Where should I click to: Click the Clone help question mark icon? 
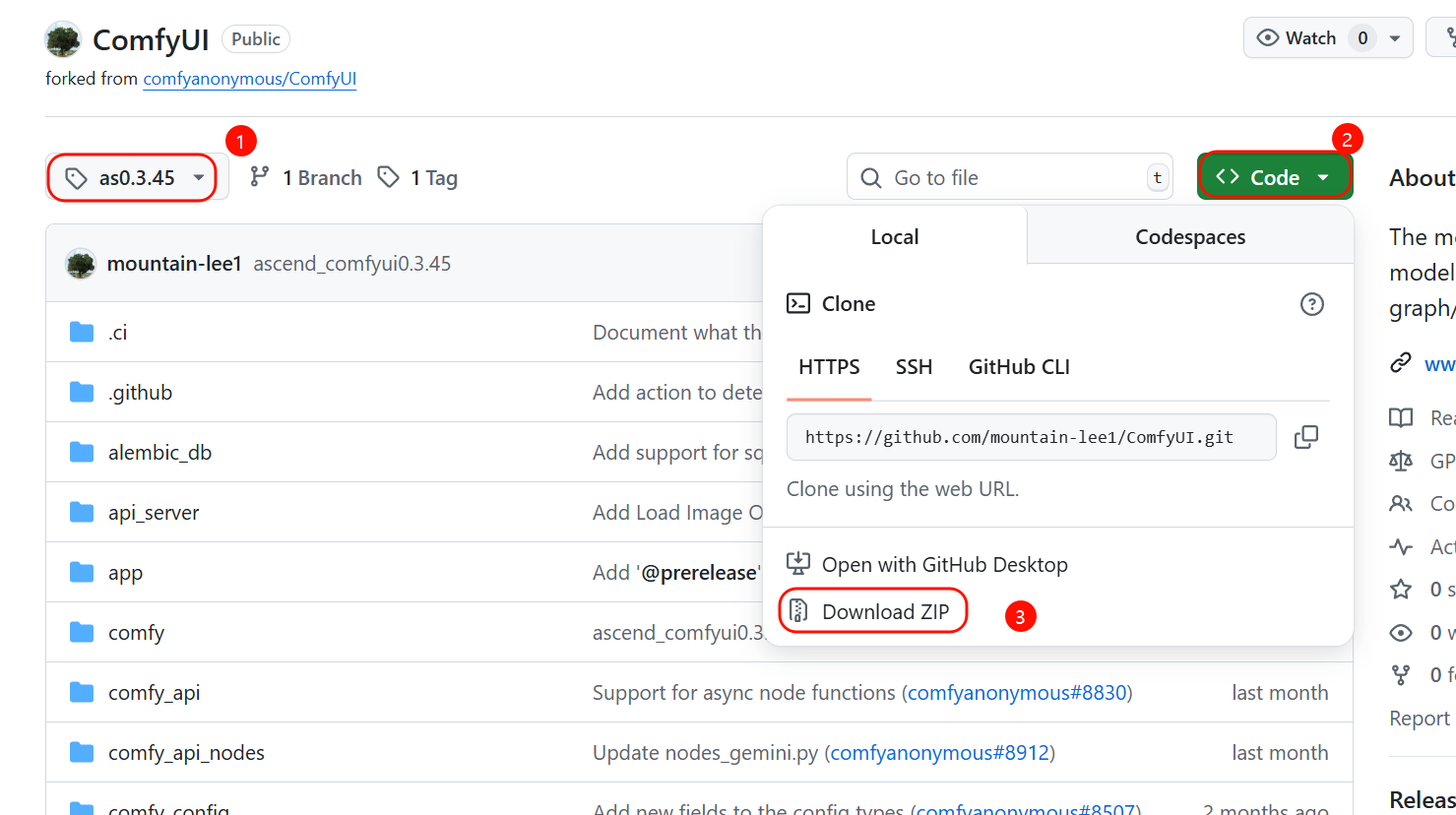click(1311, 304)
